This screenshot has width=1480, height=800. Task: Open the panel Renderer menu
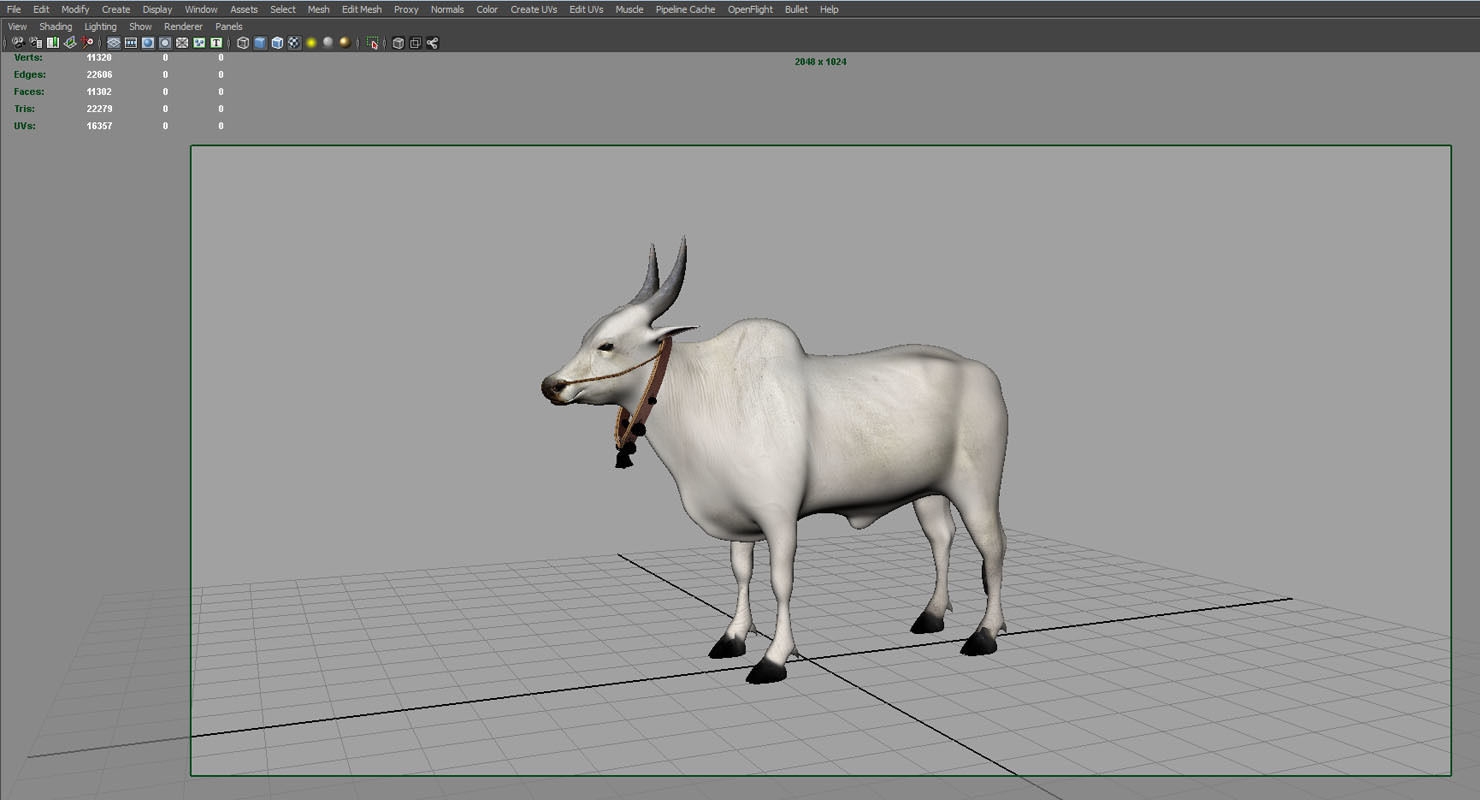(x=183, y=26)
